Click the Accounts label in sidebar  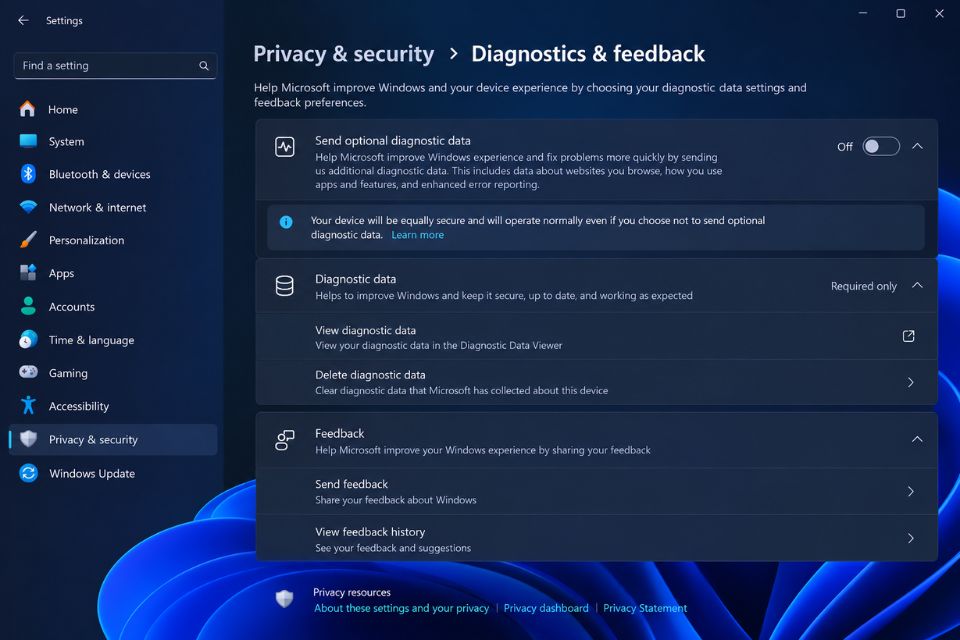pos(72,306)
